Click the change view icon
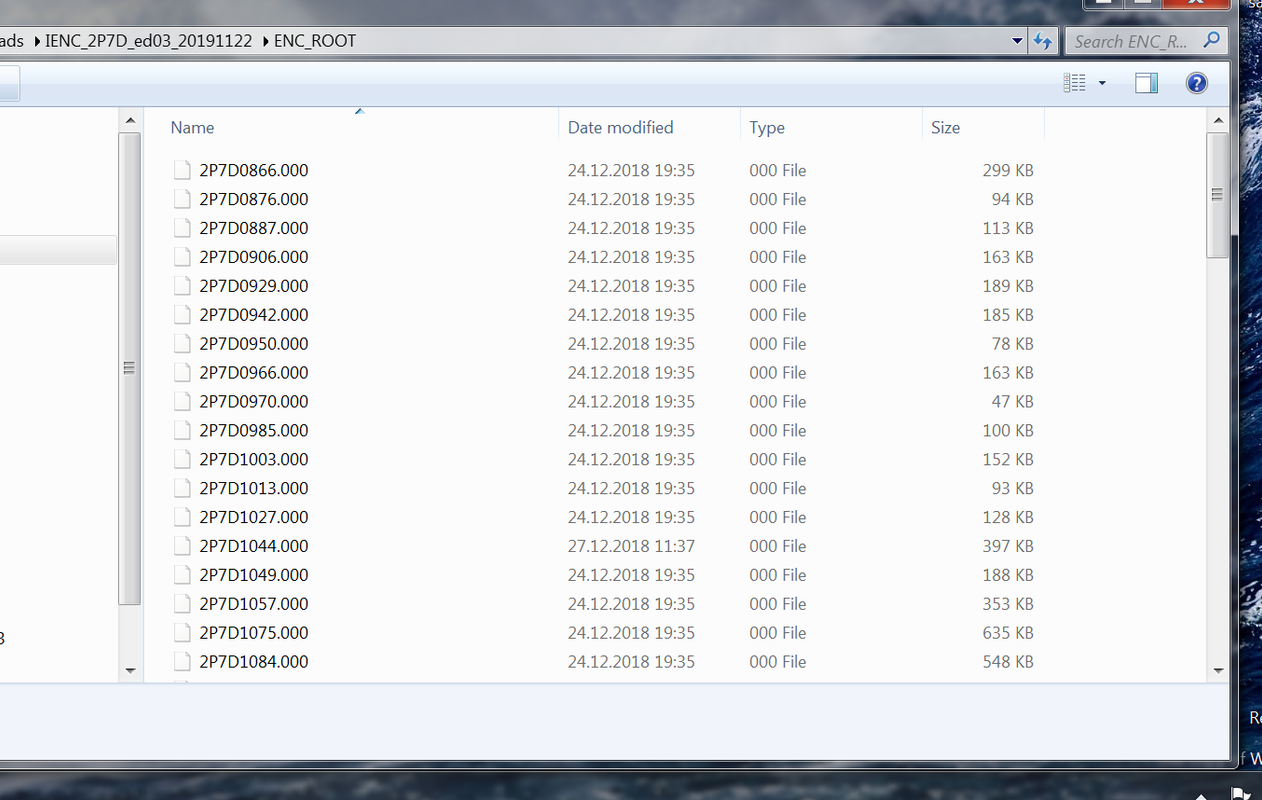This screenshot has height=800, width=1262. (1075, 83)
